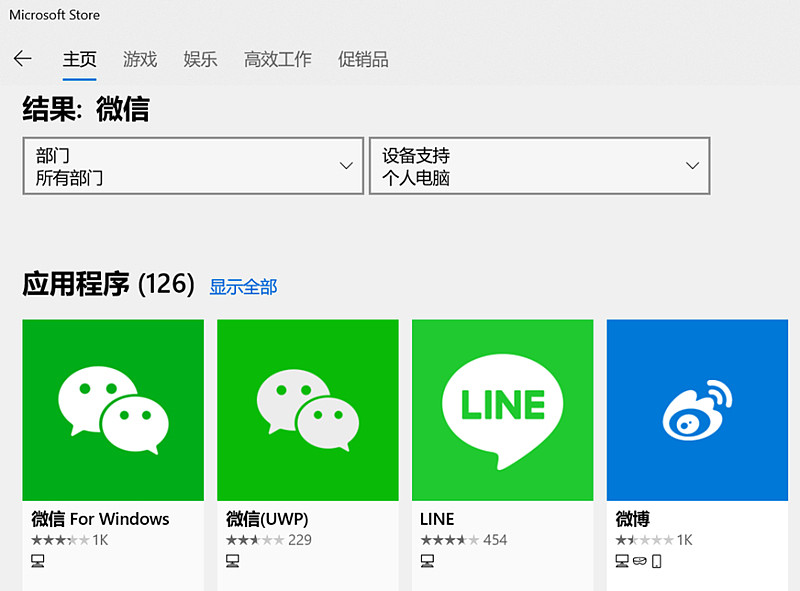Go back using the back arrow
The image size is (800, 591).
click(22, 59)
